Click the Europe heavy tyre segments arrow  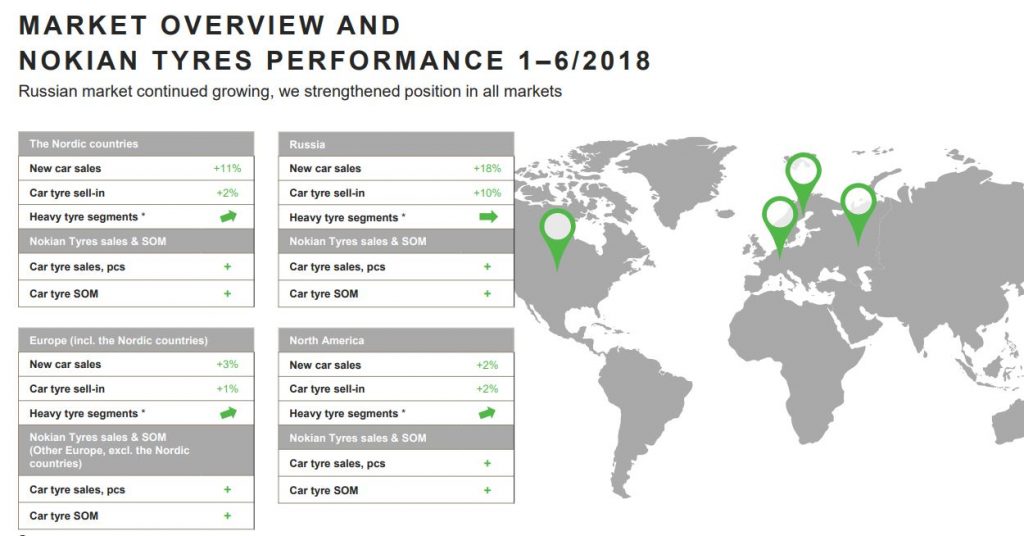[227, 413]
